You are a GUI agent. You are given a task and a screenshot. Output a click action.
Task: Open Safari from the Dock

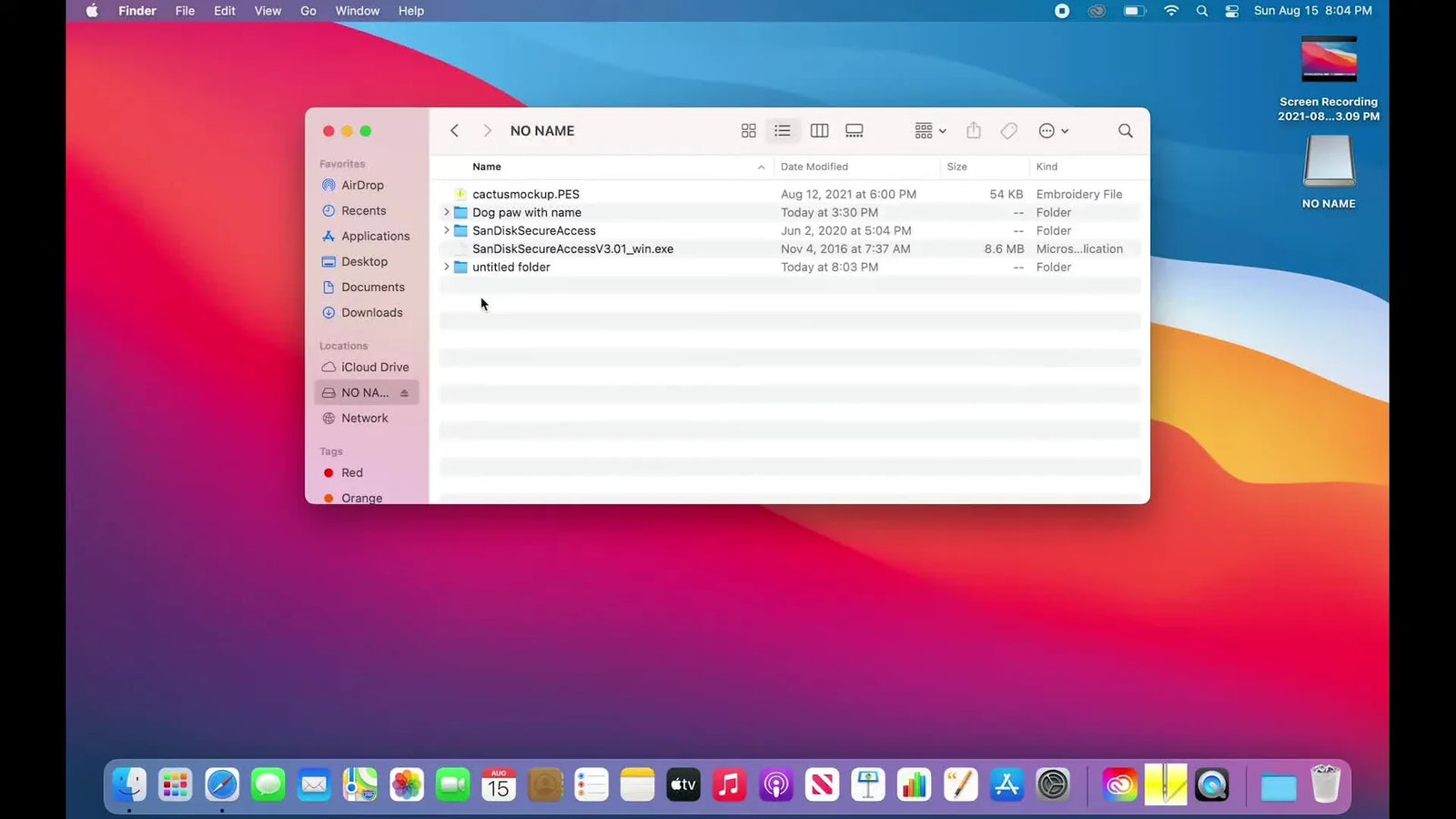[x=221, y=784]
